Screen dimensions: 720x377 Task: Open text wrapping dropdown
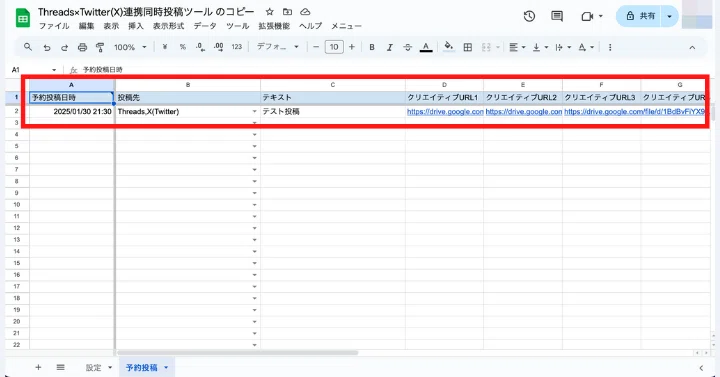tap(563, 47)
